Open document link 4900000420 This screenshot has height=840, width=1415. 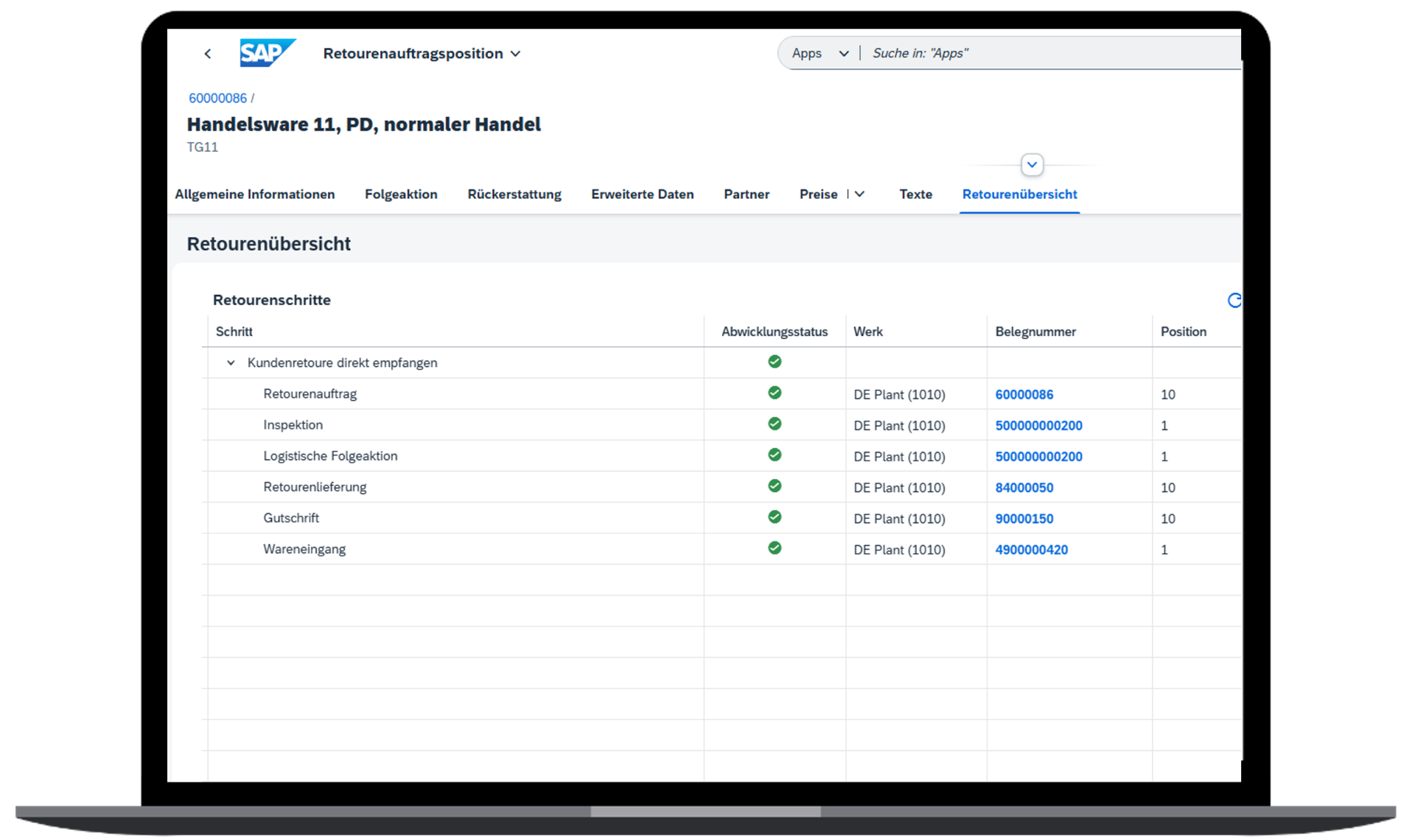point(1031,550)
